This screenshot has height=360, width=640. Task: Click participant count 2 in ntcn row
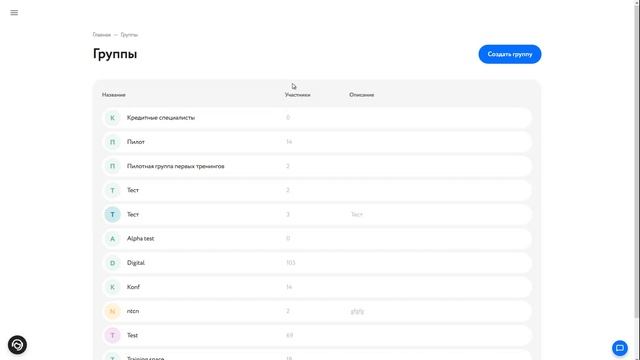coord(288,311)
